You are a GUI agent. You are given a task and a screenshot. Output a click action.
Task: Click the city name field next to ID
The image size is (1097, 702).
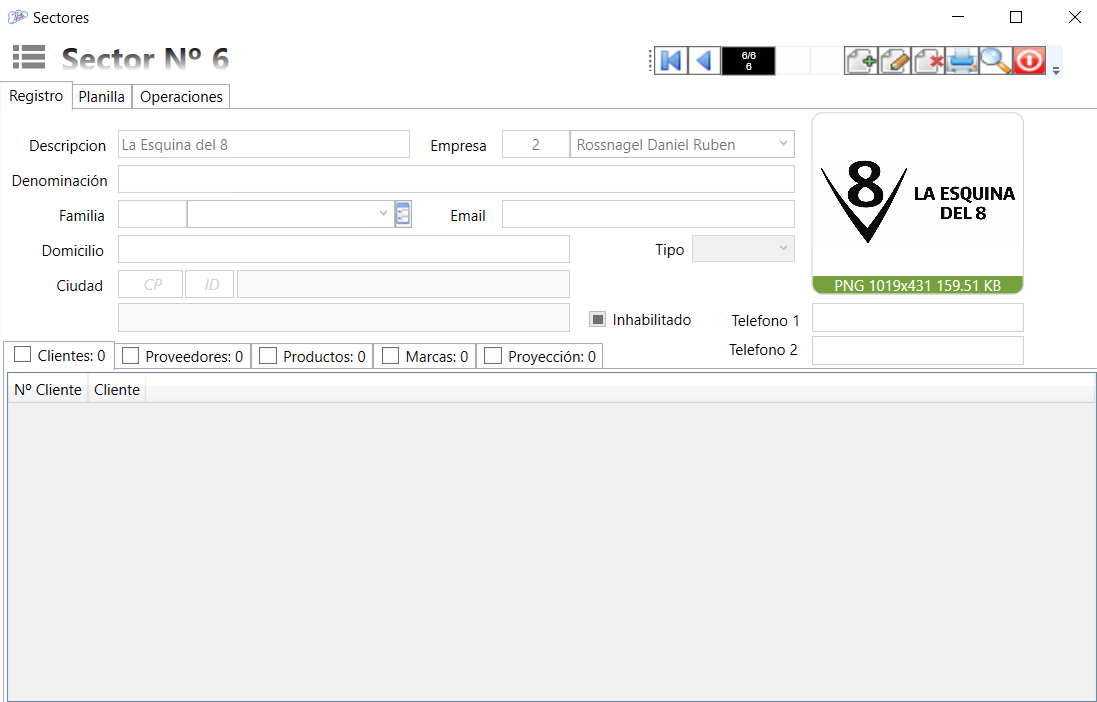(x=403, y=284)
